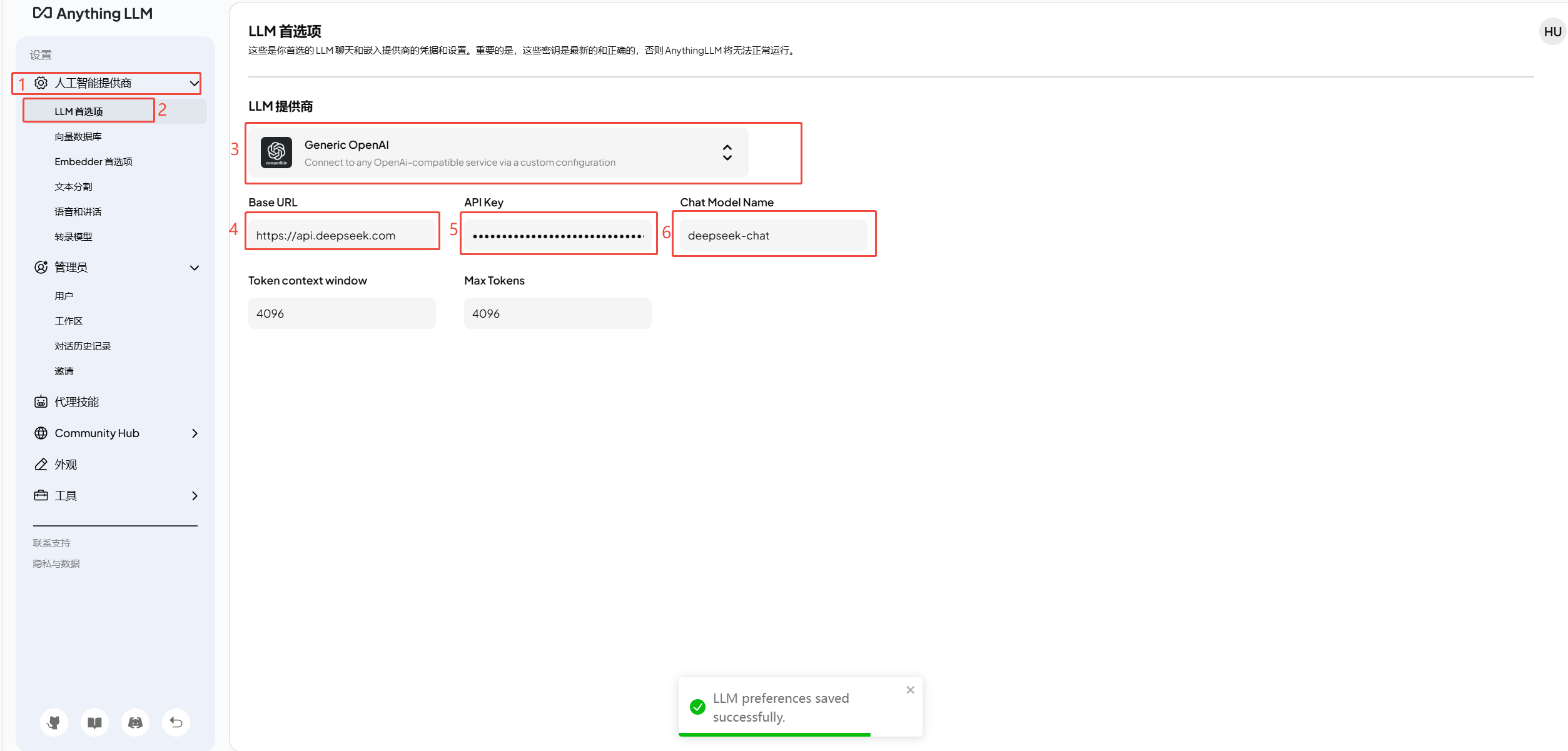Click the 隐私与数据 link
Screen dimensions: 1568x751
tap(56, 563)
